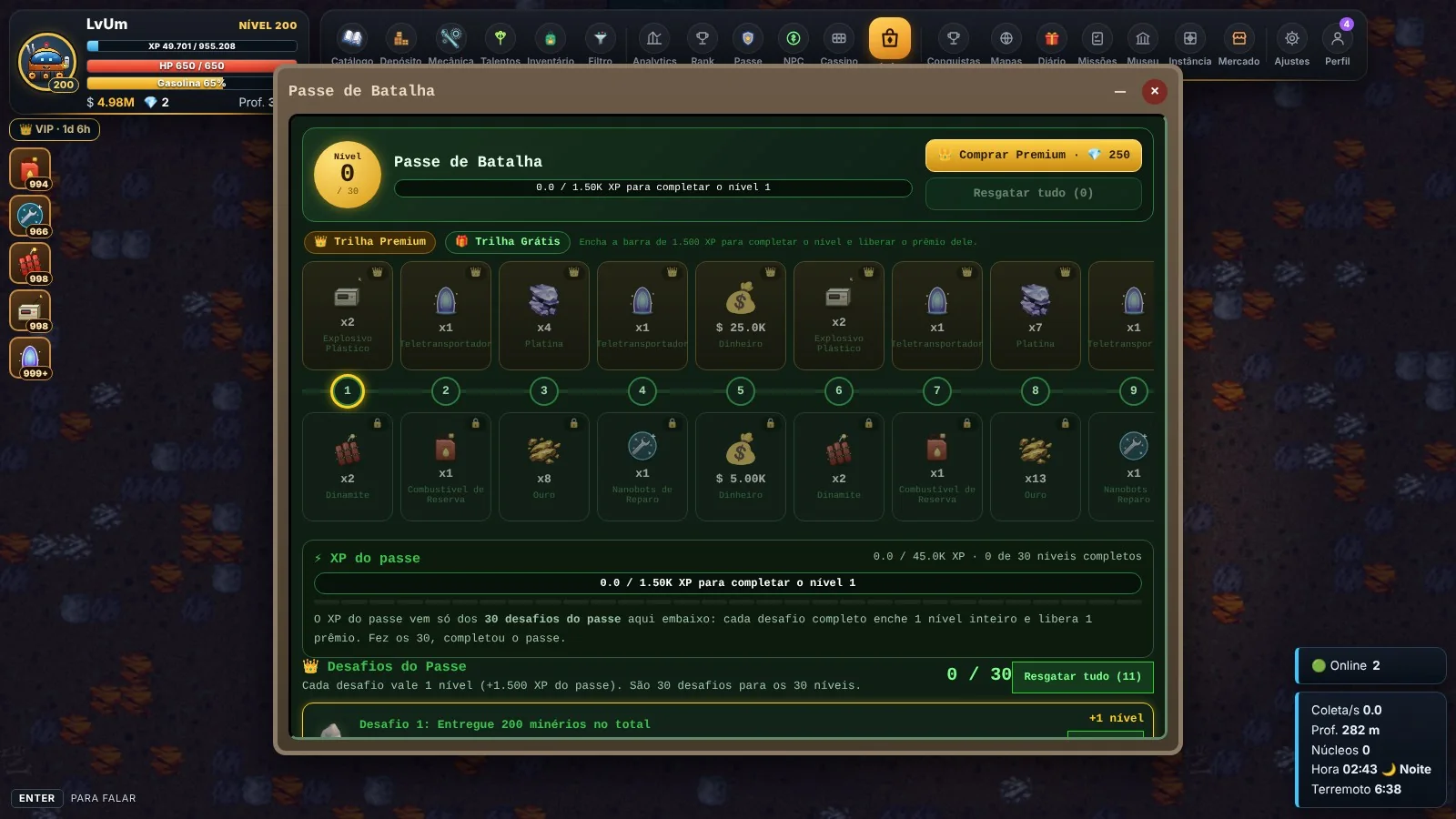Use the dynamite quick-slot with 998
This screenshot has width=1456, height=819.
coord(30,264)
